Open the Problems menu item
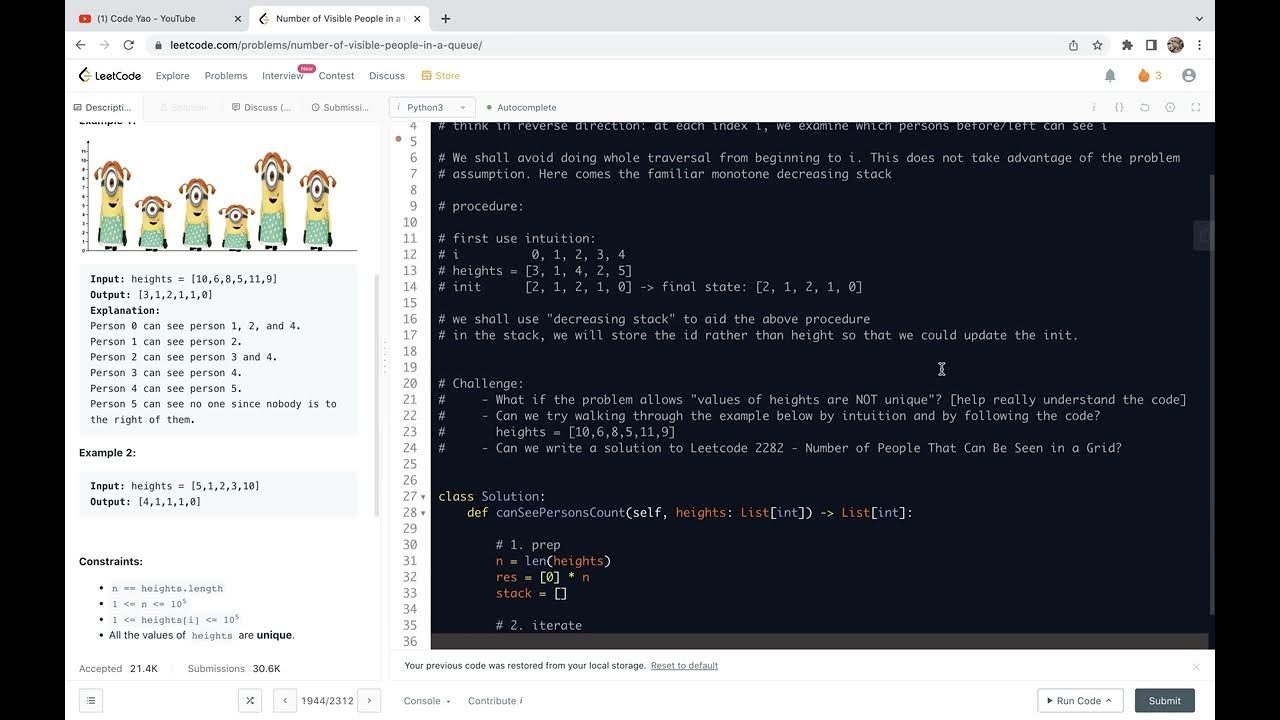Screen dimensions: 1280x720 point(226,75)
